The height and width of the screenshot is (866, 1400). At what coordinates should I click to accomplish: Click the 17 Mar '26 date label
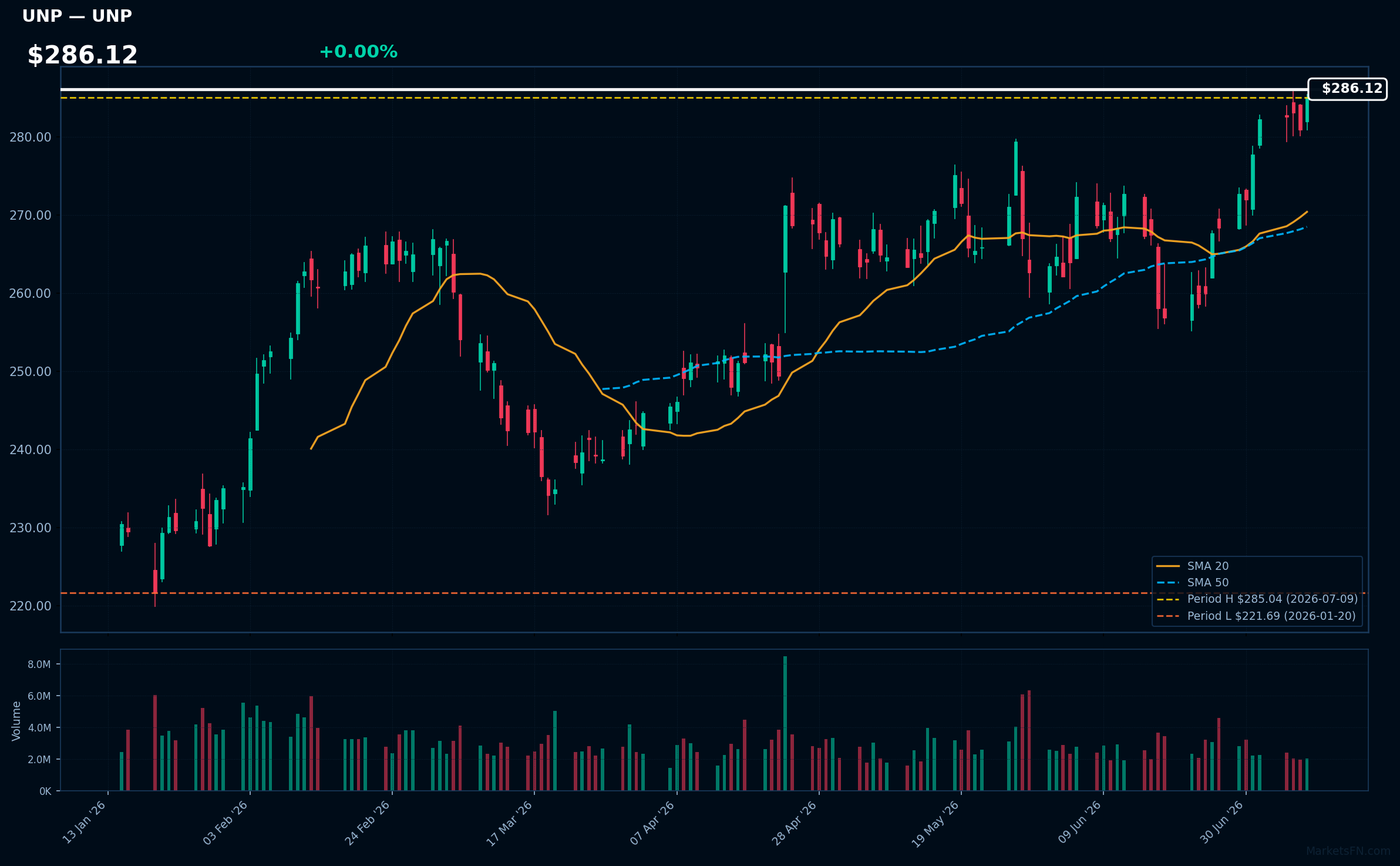509,823
